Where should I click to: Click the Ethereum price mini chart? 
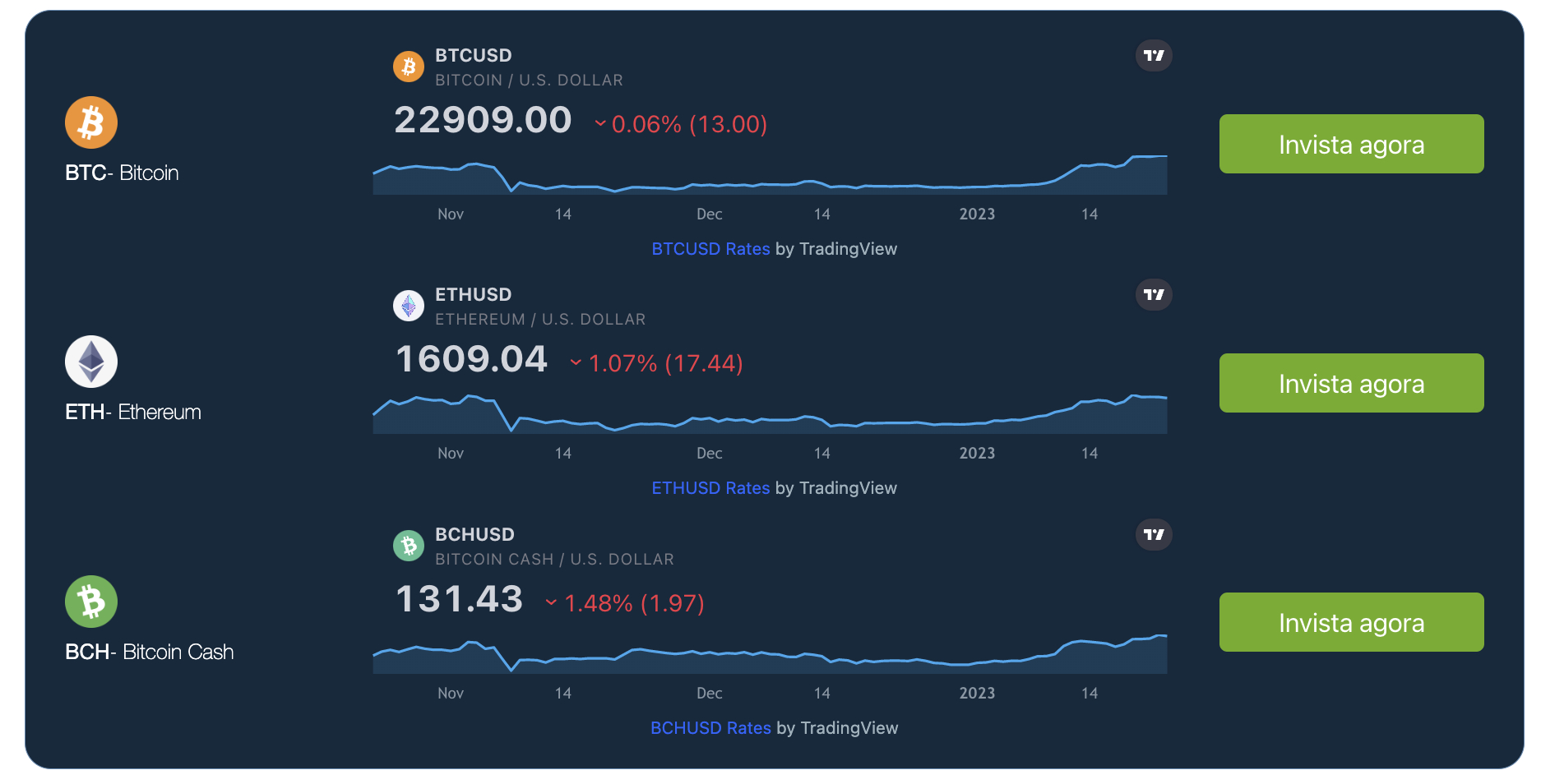point(770,413)
